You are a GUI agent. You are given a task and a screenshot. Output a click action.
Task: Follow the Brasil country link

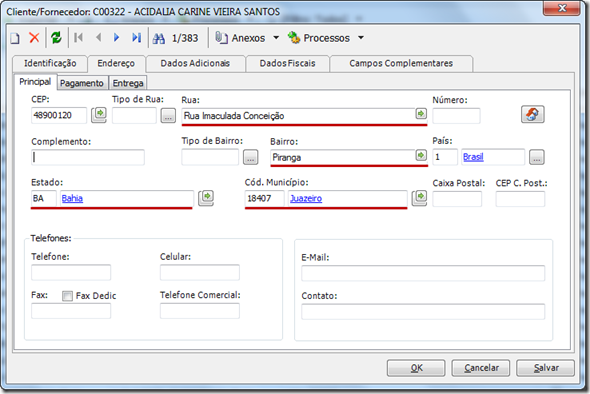tap(473, 157)
